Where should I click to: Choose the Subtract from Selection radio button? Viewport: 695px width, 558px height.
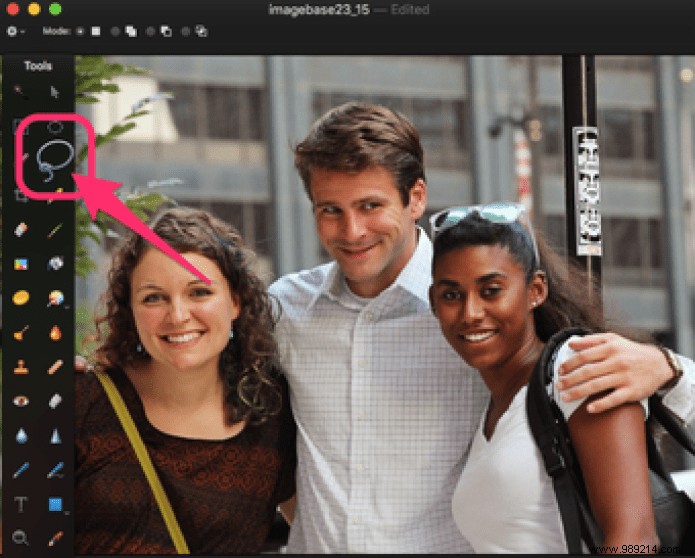pyautogui.click(x=150, y=31)
